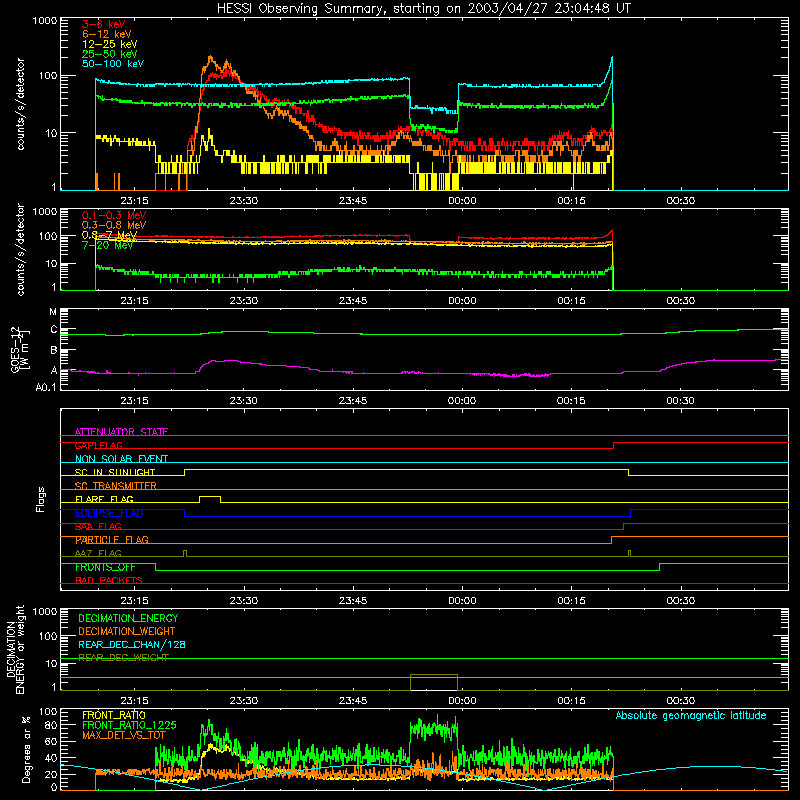Screen dimensions: 800x800
Task: Click the 0.3-0.8 MeV legend label
Action: 114,225
